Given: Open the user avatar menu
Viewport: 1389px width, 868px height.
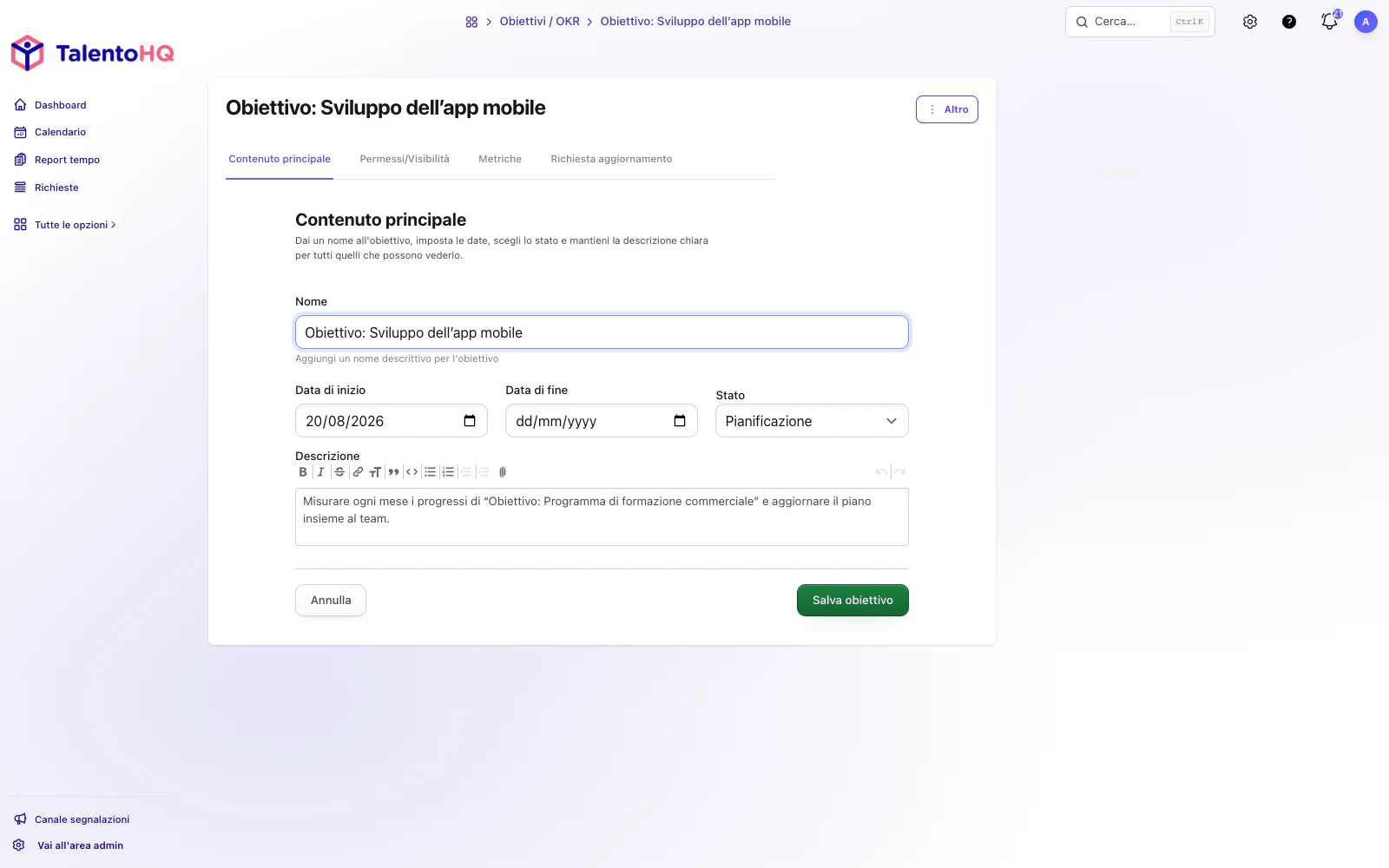Looking at the screenshot, I should (x=1366, y=22).
